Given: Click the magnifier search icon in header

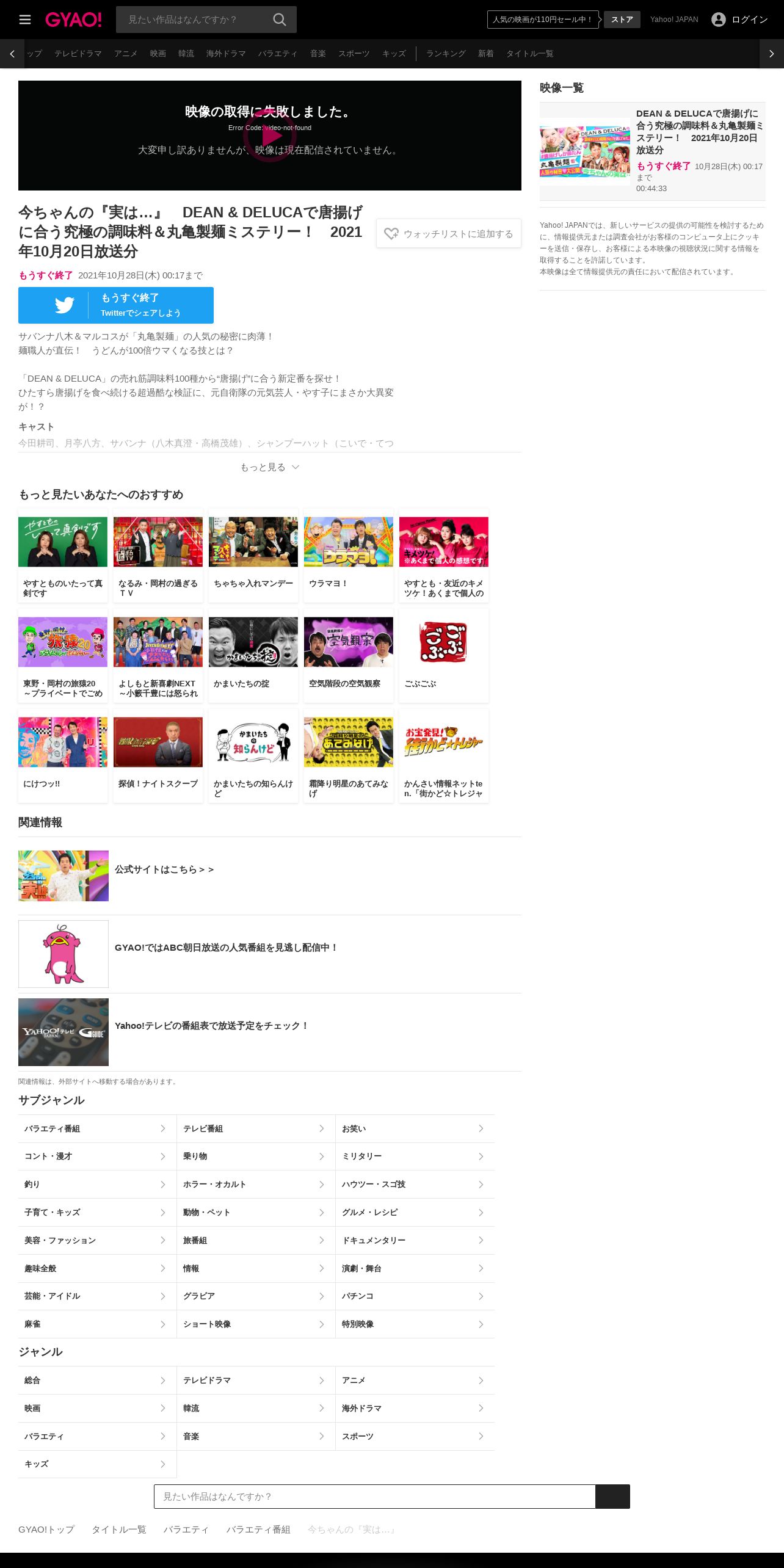Looking at the screenshot, I should click(x=280, y=20).
